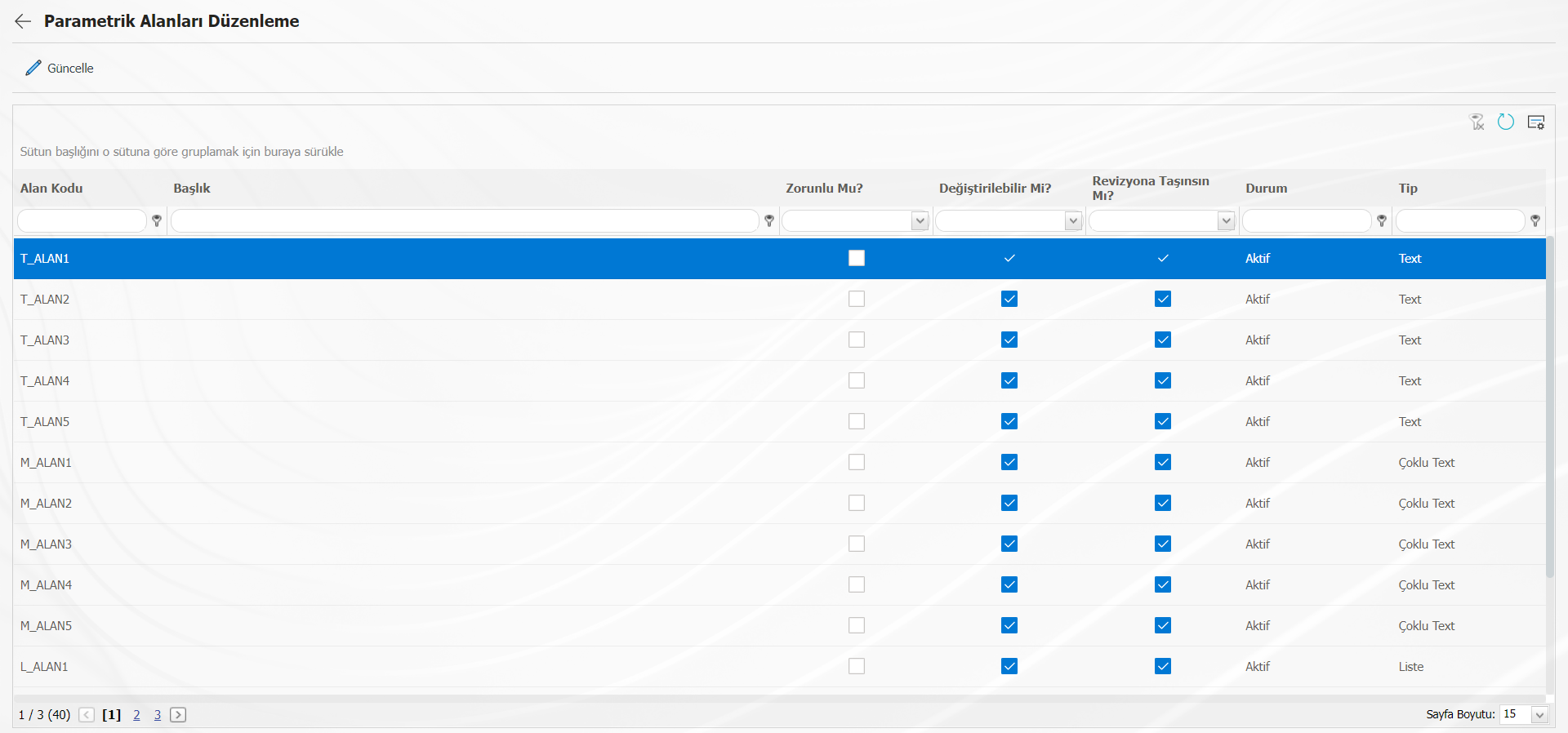Select the T_ALAN2 row code
The height and width of the screenshot is (733, 1568).
click(x=45, y=300)
